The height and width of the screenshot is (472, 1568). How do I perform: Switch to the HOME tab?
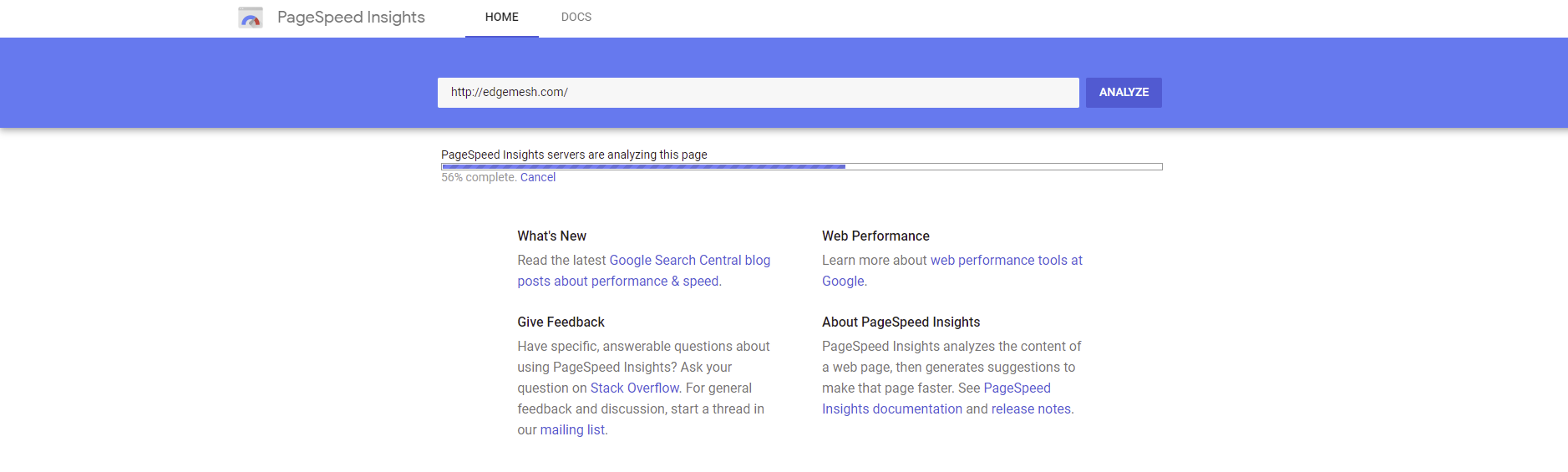click(502, 18)
